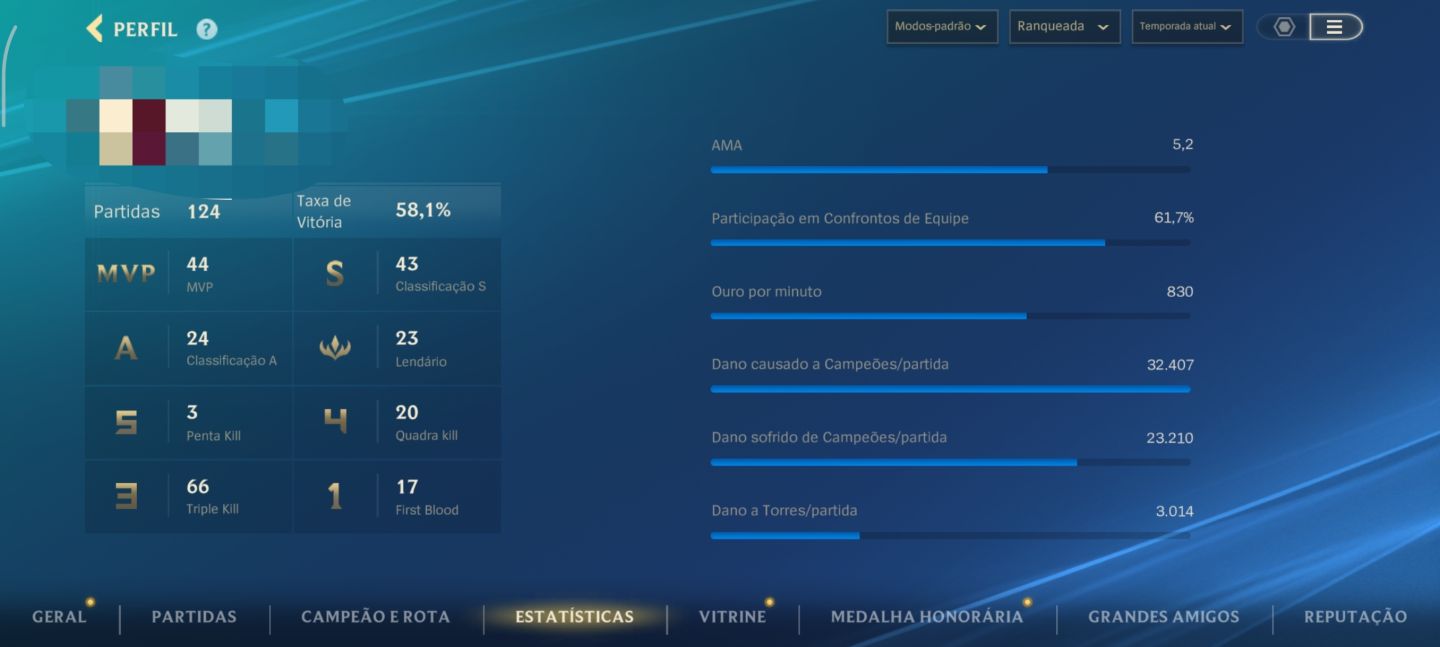Select the 32.407 damage dealt value
Screen dimensions: 1440x647
coord(1170,364)
